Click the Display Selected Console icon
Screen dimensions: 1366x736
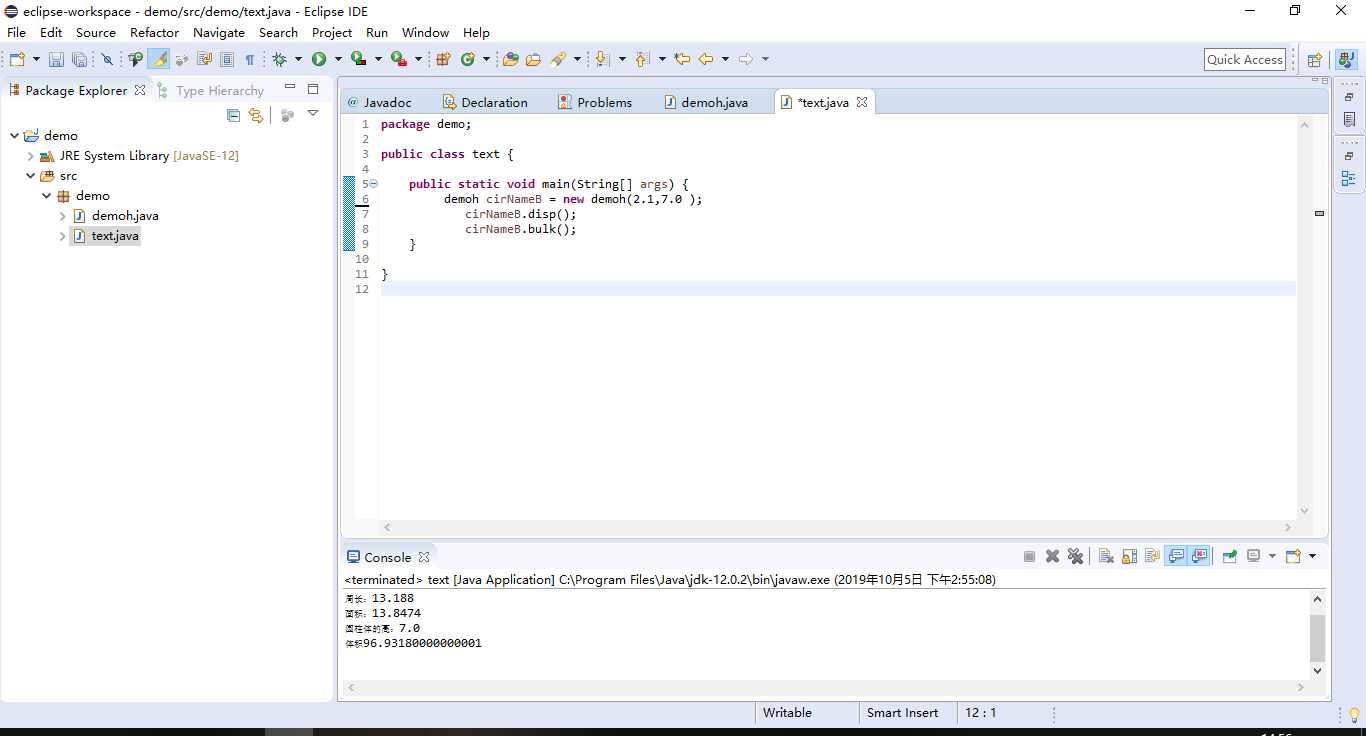[x=1253, y=556]
